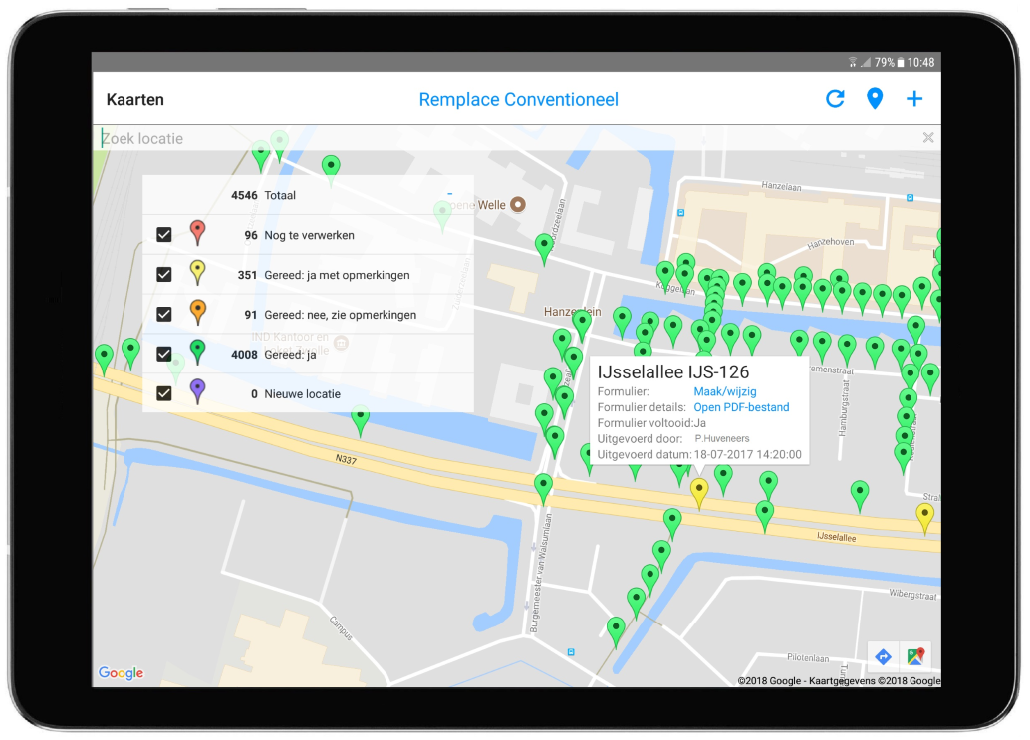Image resolution: width=1030 pixels, height=740 pixels.
Task: Uncheck Gereed: nee, zie opmerkingen checkbox
Action: pyautogui.click(x=164, y=315)
